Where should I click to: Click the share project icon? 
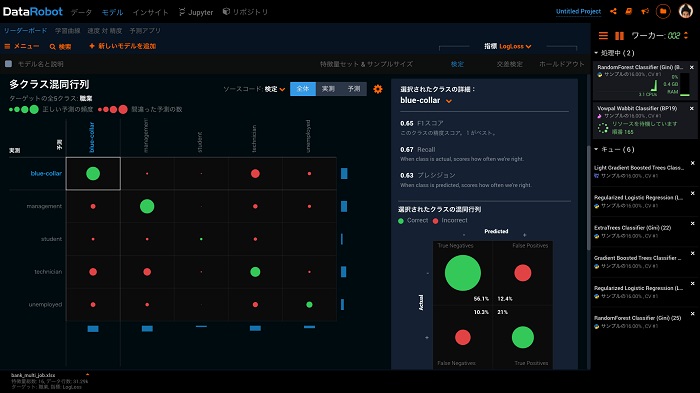(613, 11)
